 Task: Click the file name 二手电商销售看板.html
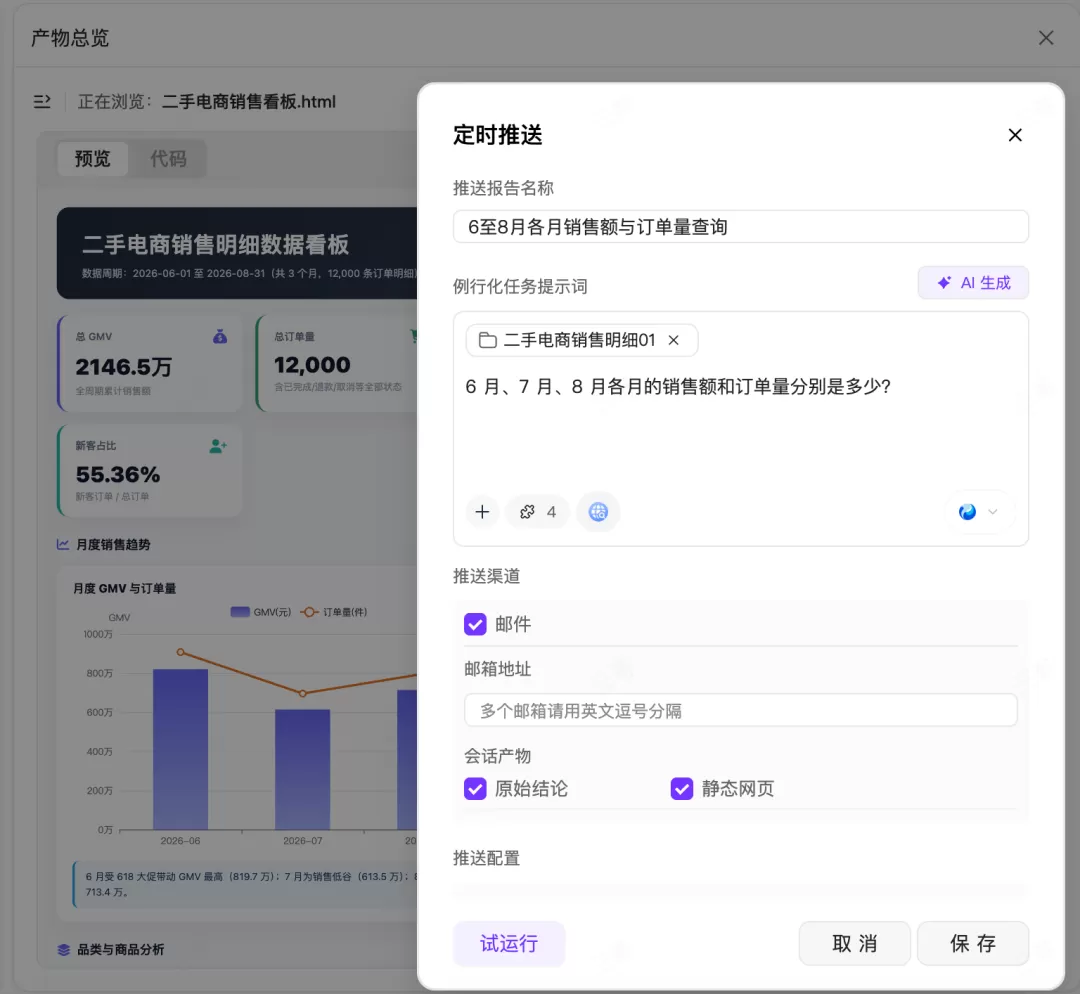click(x=249, y=102)
